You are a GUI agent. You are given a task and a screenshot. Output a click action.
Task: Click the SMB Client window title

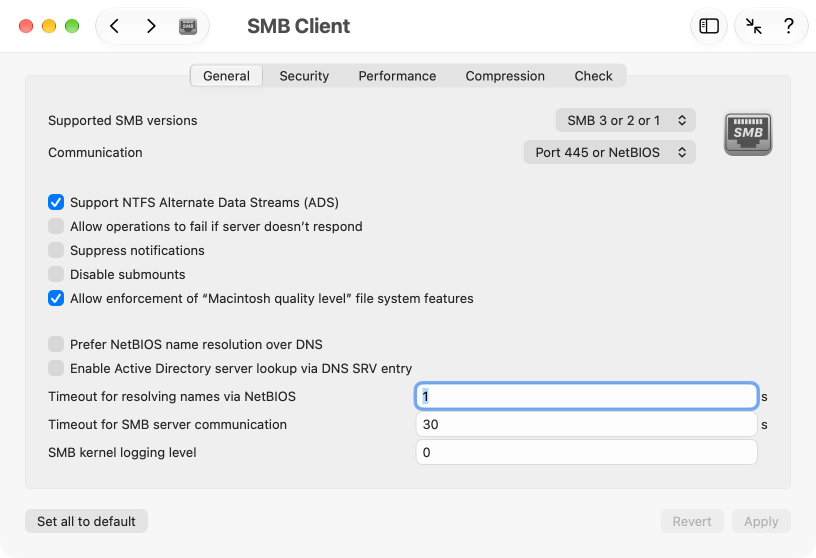tap(298, 26)
